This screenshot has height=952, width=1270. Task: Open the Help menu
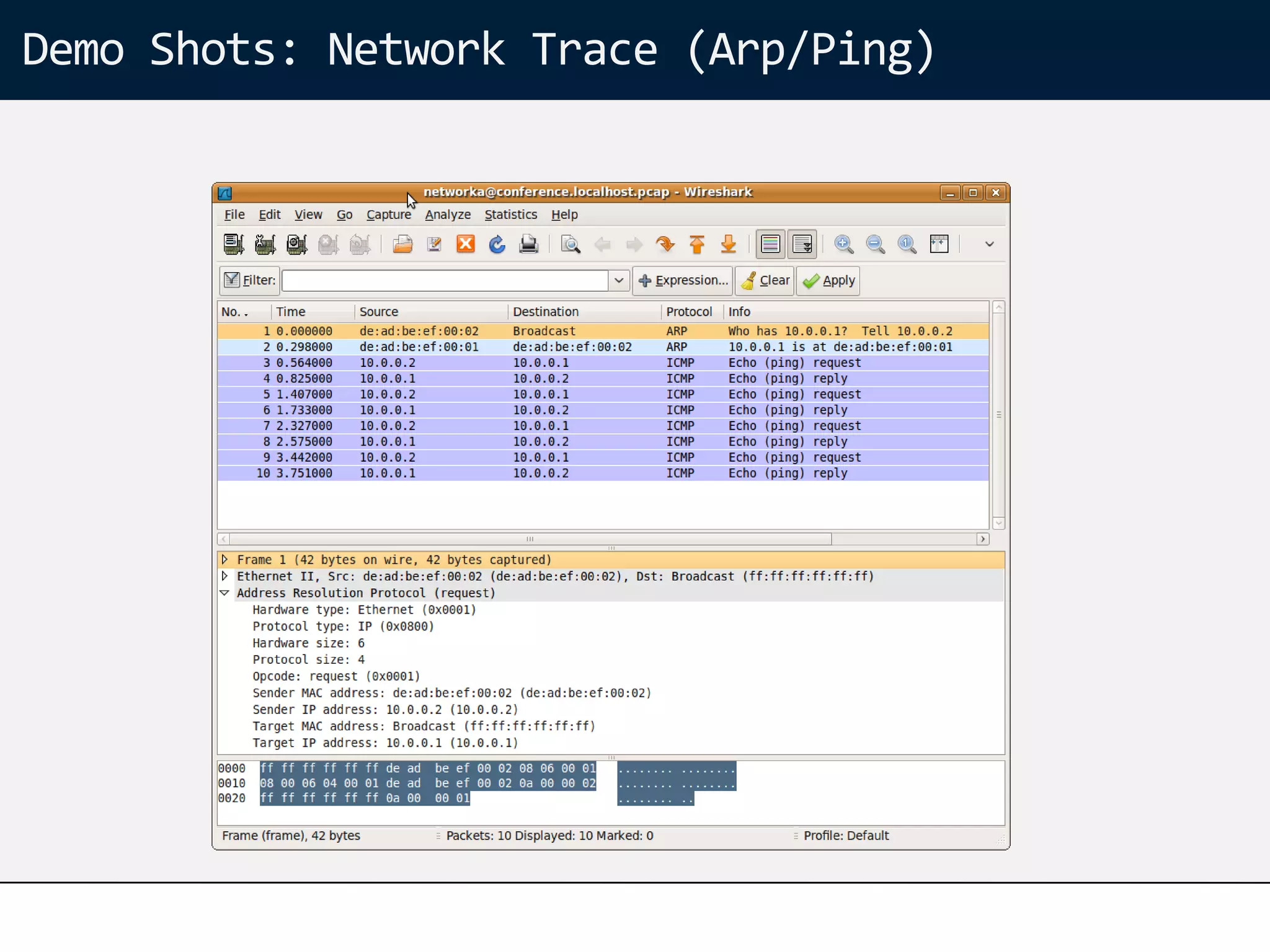(x=564, y=214)
